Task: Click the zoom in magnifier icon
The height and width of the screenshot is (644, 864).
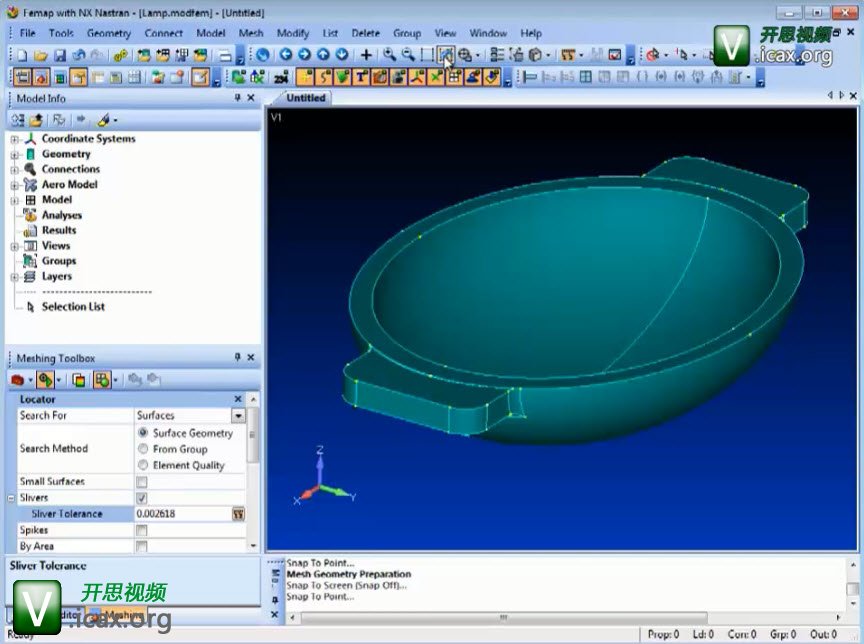Action: (390, 55)
